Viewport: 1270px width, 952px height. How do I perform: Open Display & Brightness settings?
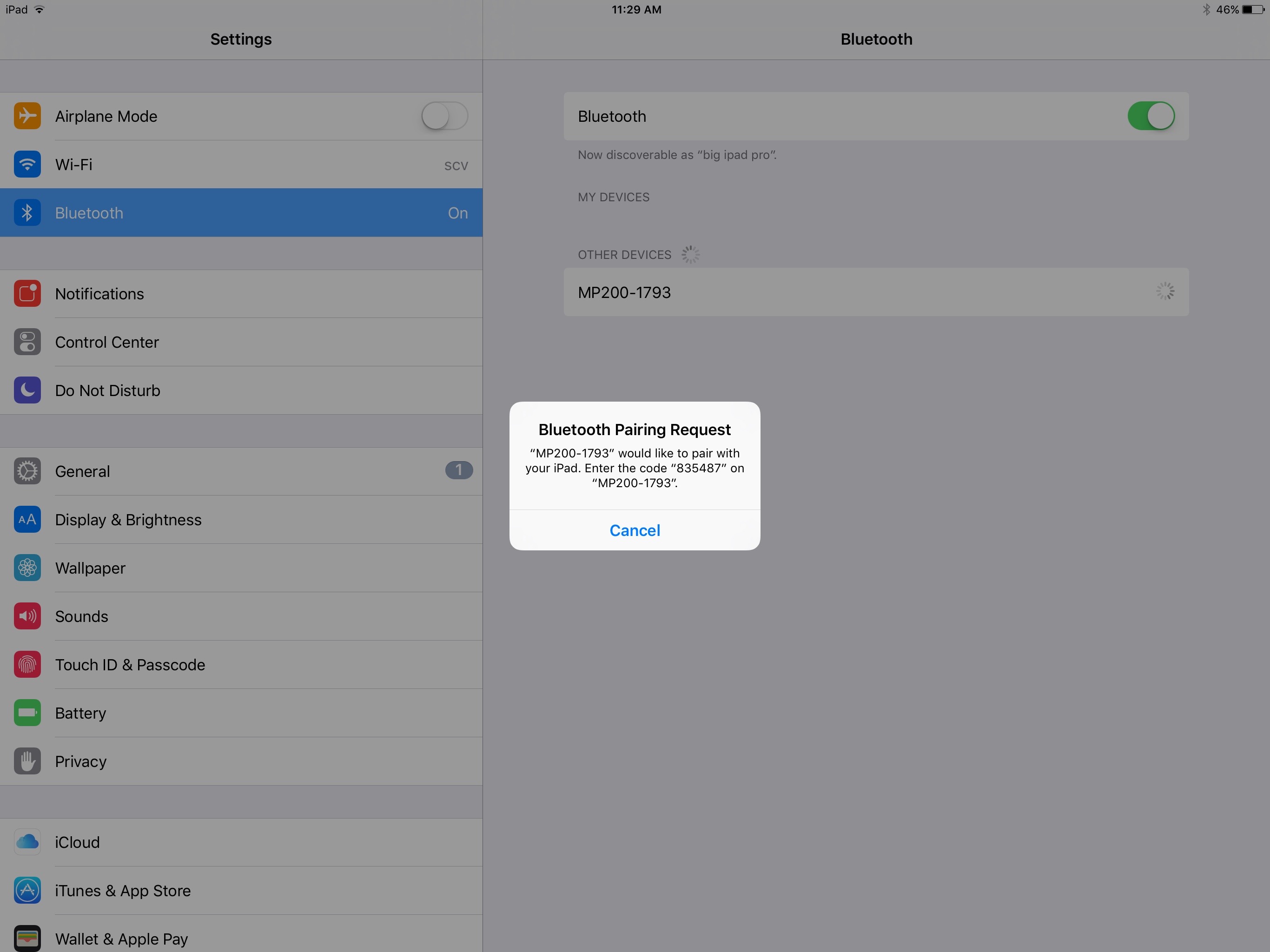(241, 520)
